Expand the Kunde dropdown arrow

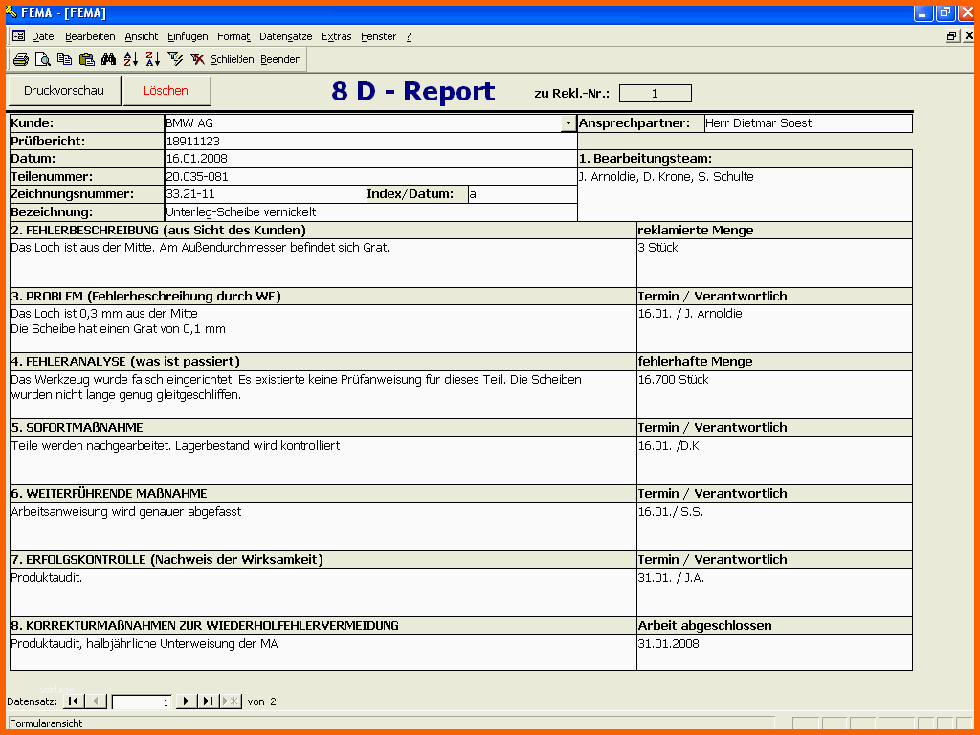pos(568,124)
